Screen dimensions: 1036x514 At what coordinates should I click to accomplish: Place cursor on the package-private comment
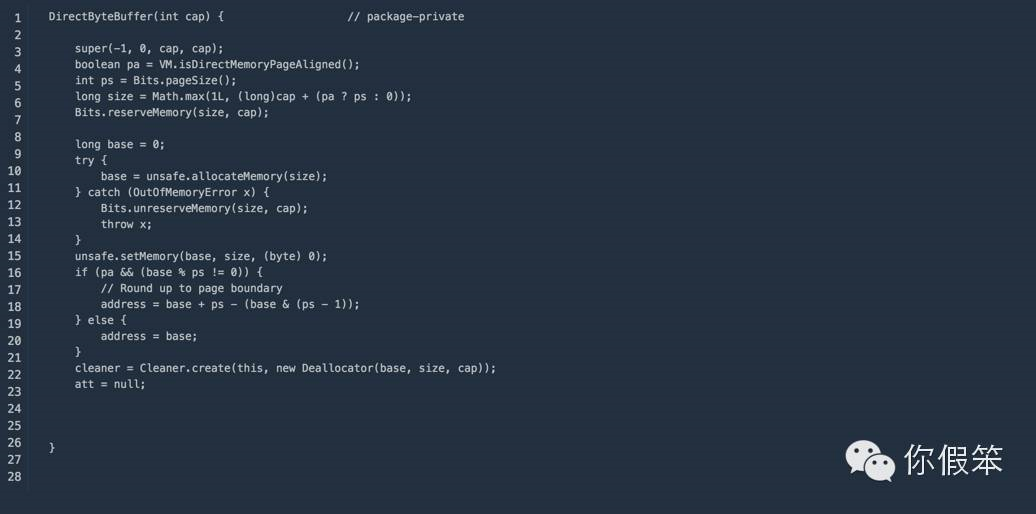point(406,17)
